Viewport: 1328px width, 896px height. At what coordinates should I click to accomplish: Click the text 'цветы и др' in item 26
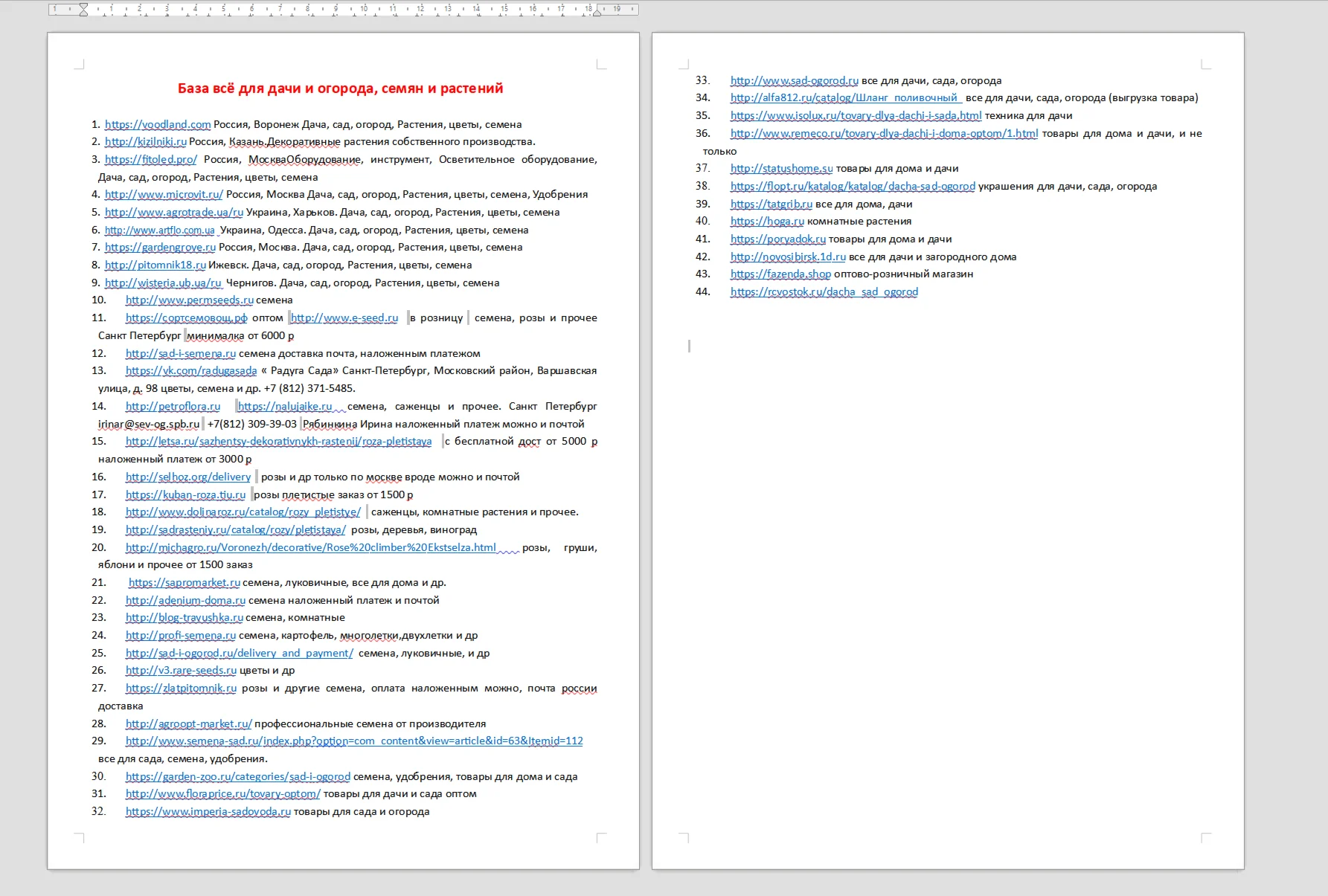point(267,670)
